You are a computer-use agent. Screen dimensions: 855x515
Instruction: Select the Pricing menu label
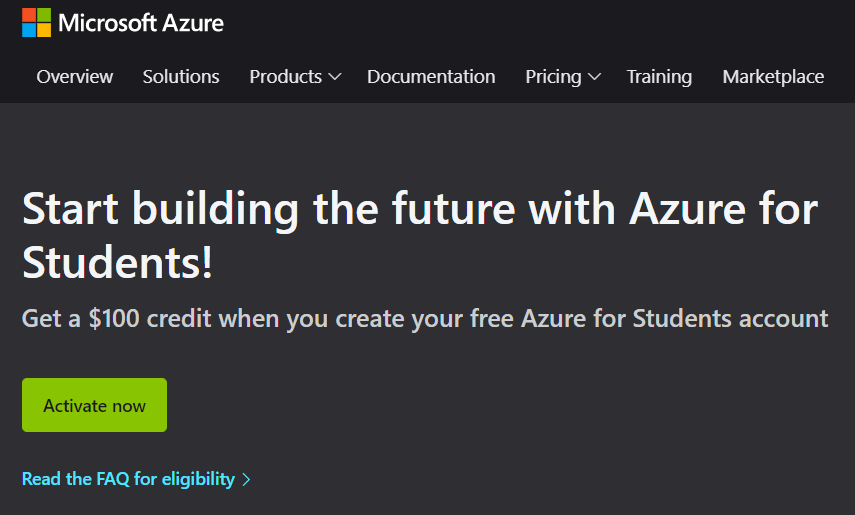pyautogui.click(x=553, y=77)
